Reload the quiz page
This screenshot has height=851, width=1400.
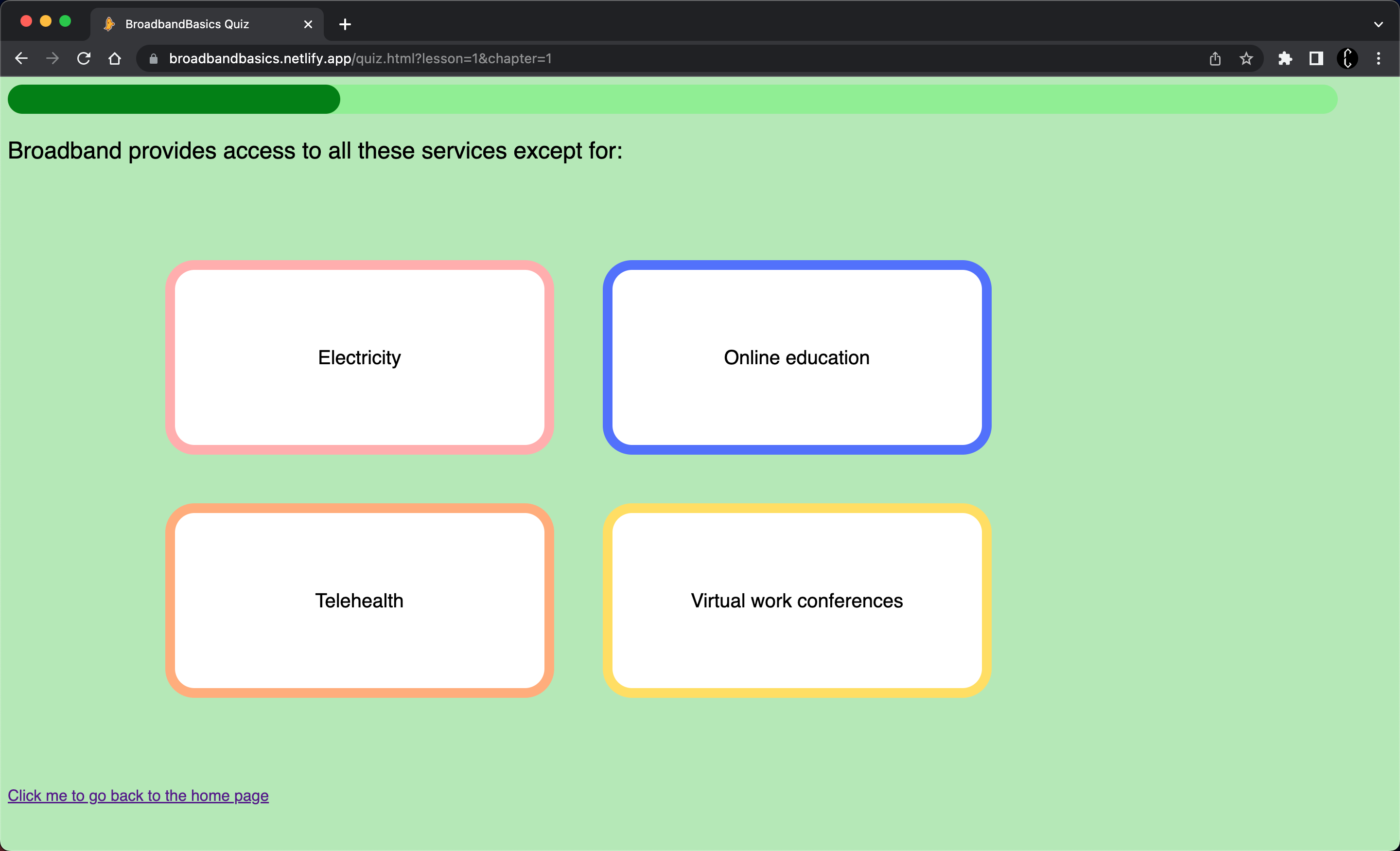pyautogui.click(x=84, y=58)
